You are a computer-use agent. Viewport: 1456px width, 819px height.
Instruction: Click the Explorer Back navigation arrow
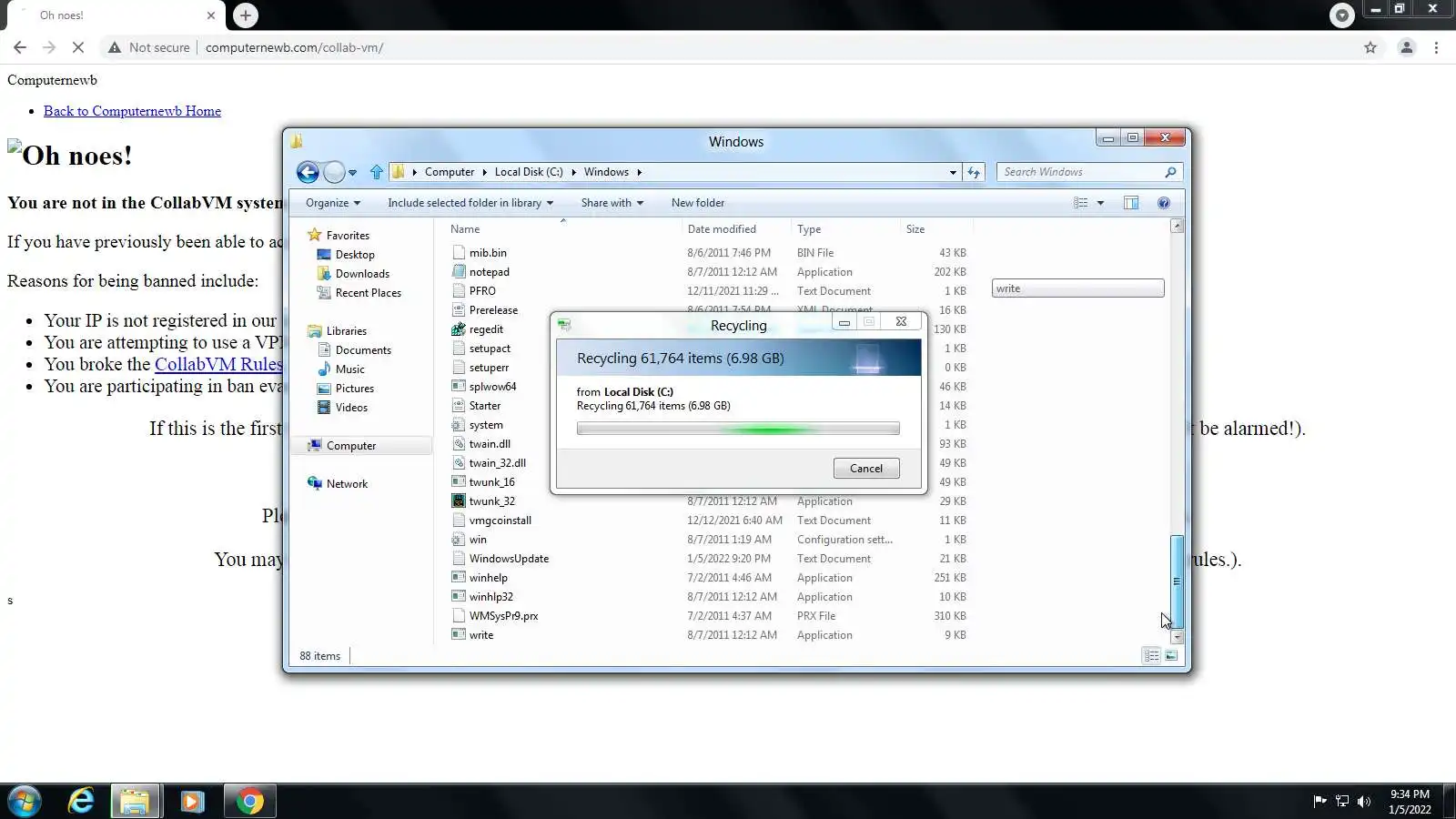(308, 172)
